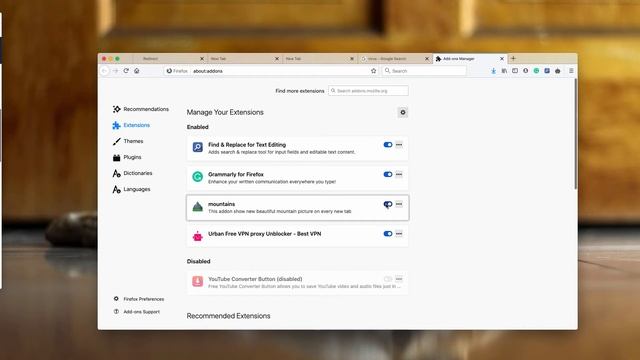The width and height of the screenshot is (640, 360).
Task: Open a new tab with plus button
Action: click(513, 58)
